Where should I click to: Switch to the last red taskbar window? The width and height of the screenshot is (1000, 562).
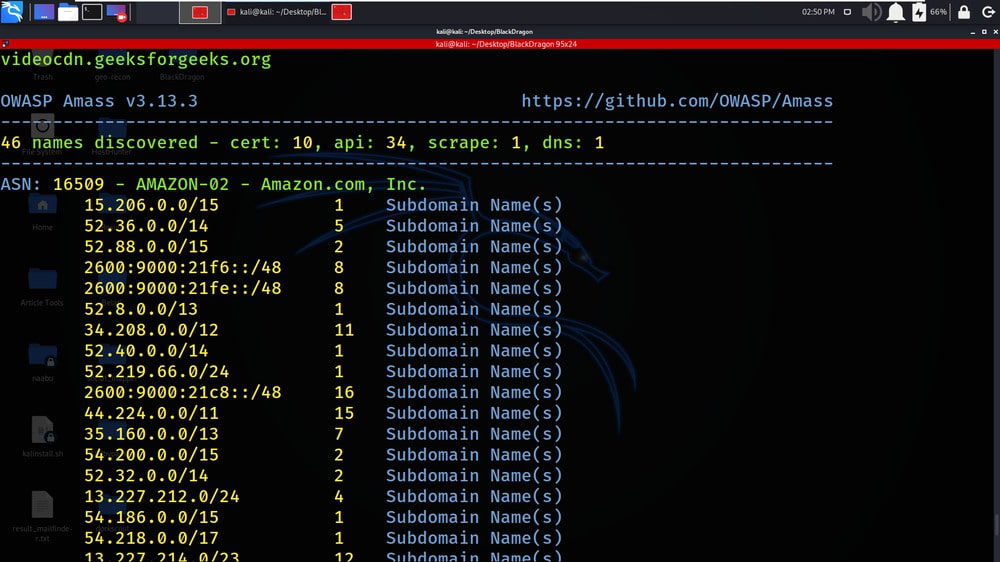[x=342, y=12]
